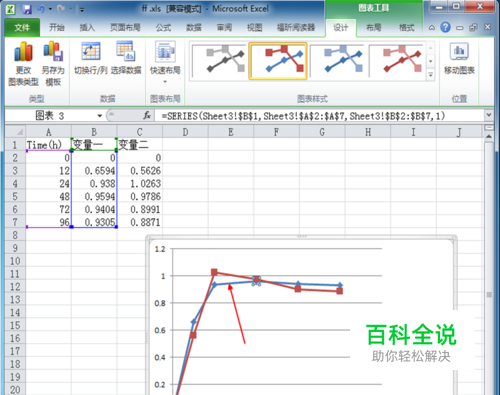Click the Help question mark icon

[445, 27]
